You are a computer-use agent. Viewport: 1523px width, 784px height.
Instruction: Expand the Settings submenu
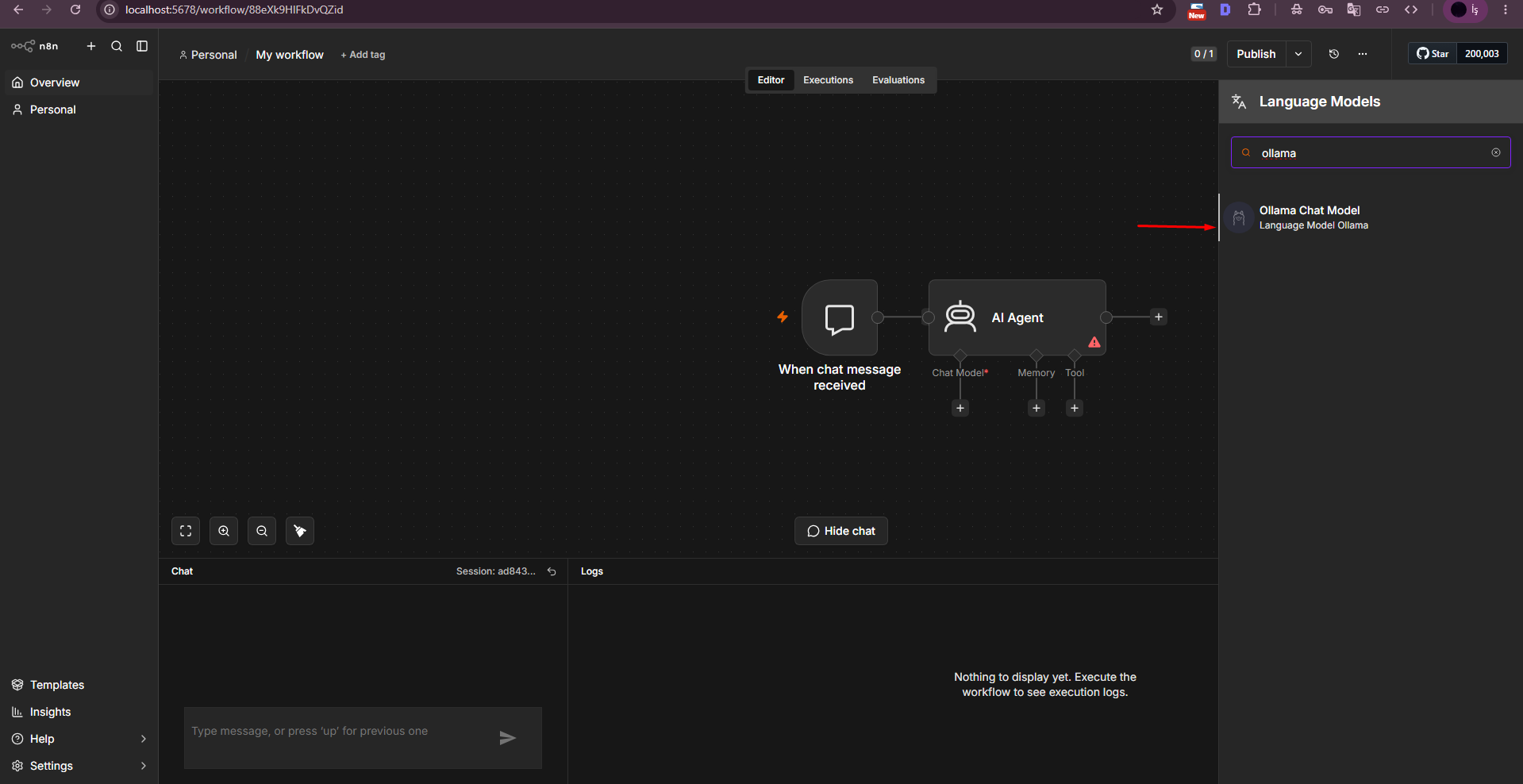click(144, 766)
